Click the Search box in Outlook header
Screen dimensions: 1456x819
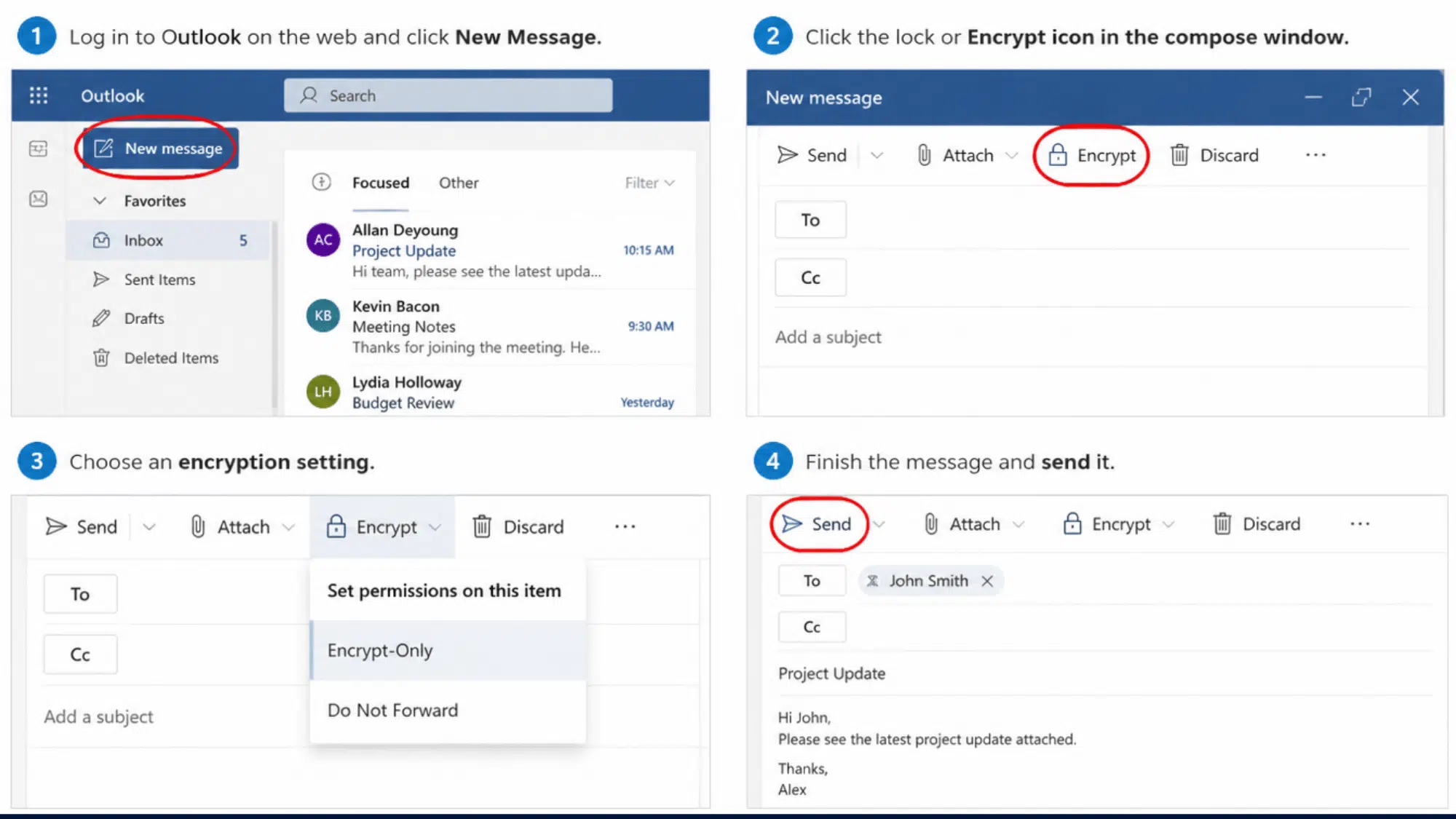pos(448,95)
